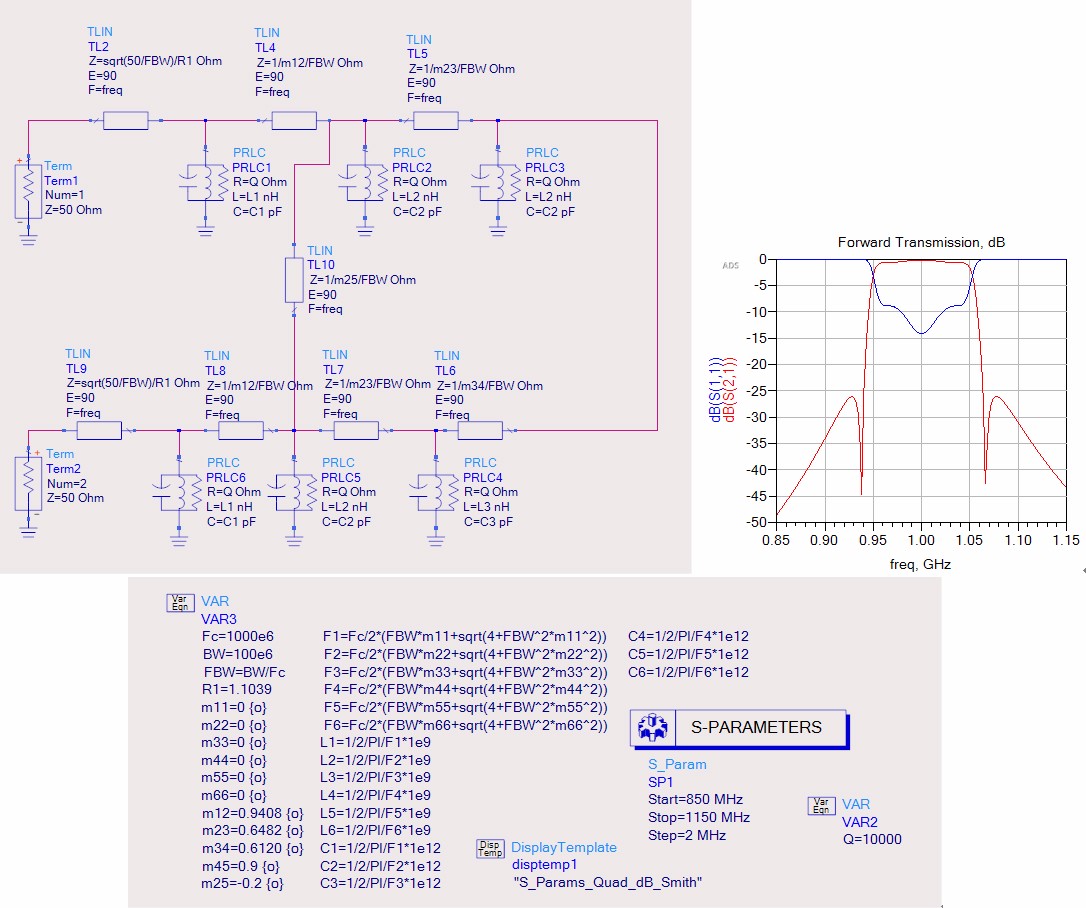Click the PRLC5 resonator symbol
This screenshot has width=1086, height=908.
293,492
